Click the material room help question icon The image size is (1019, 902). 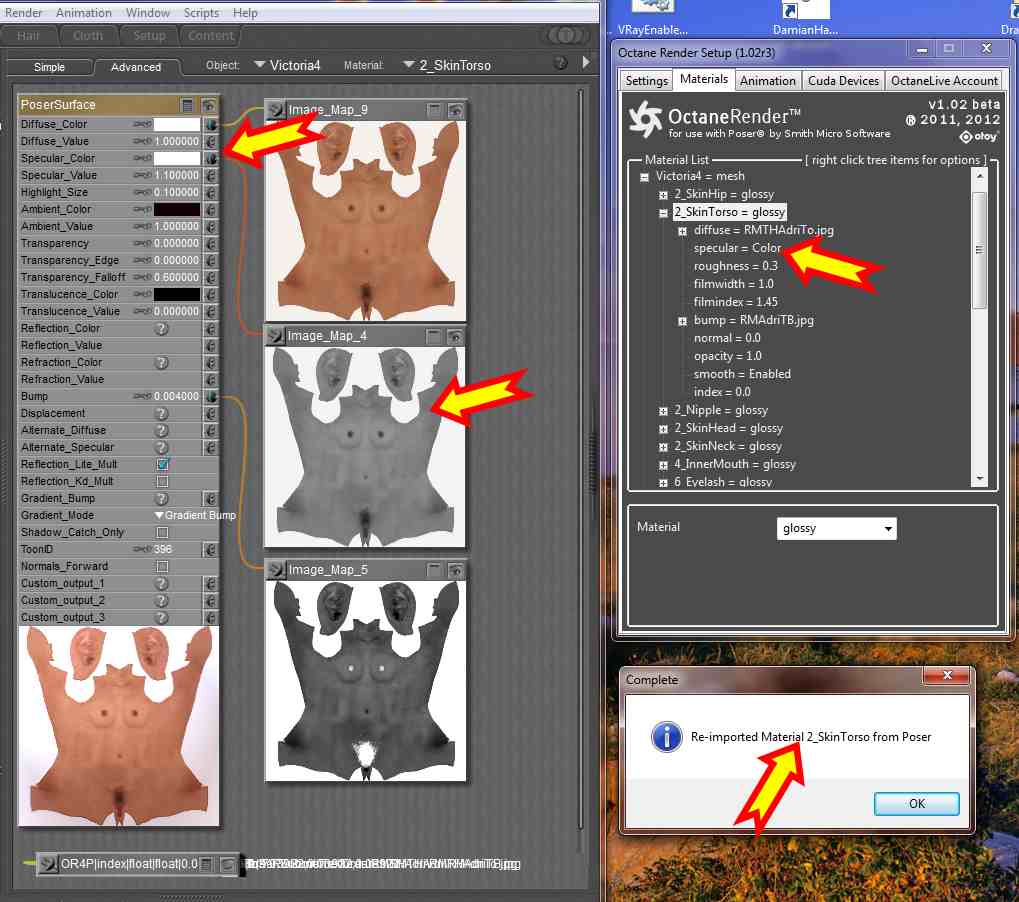[560, 63]
